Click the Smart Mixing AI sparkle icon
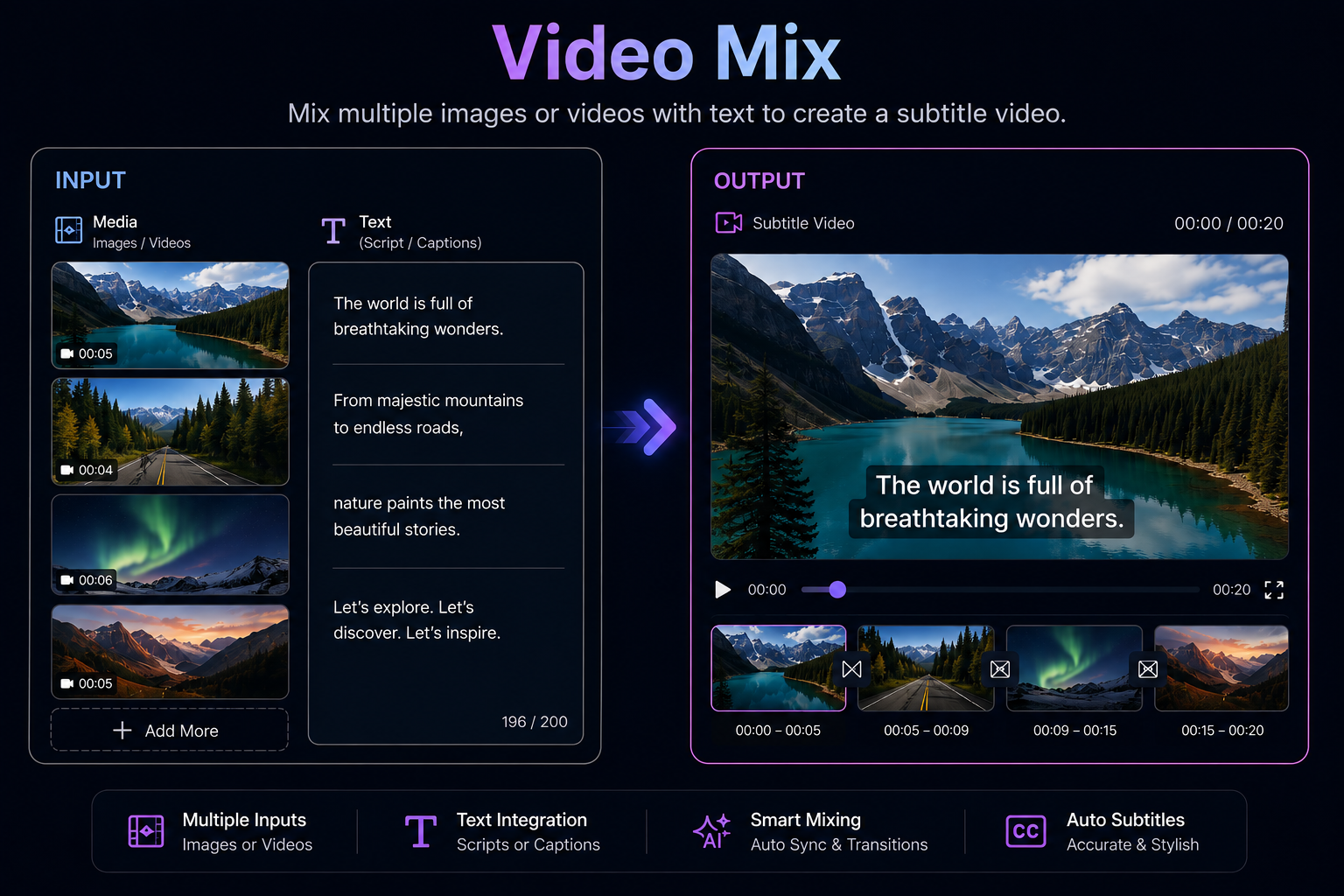1344x896 pixels. 712,831
